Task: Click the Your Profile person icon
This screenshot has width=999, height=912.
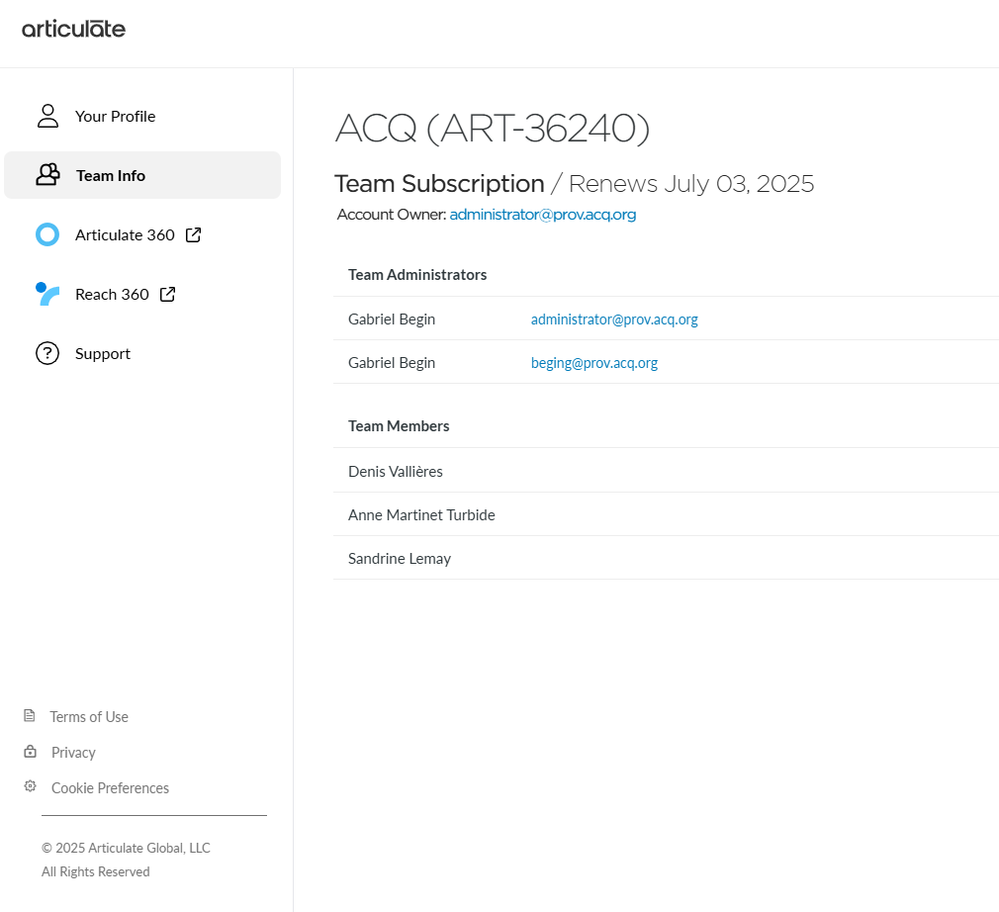Action: click(x=48, y=116)
